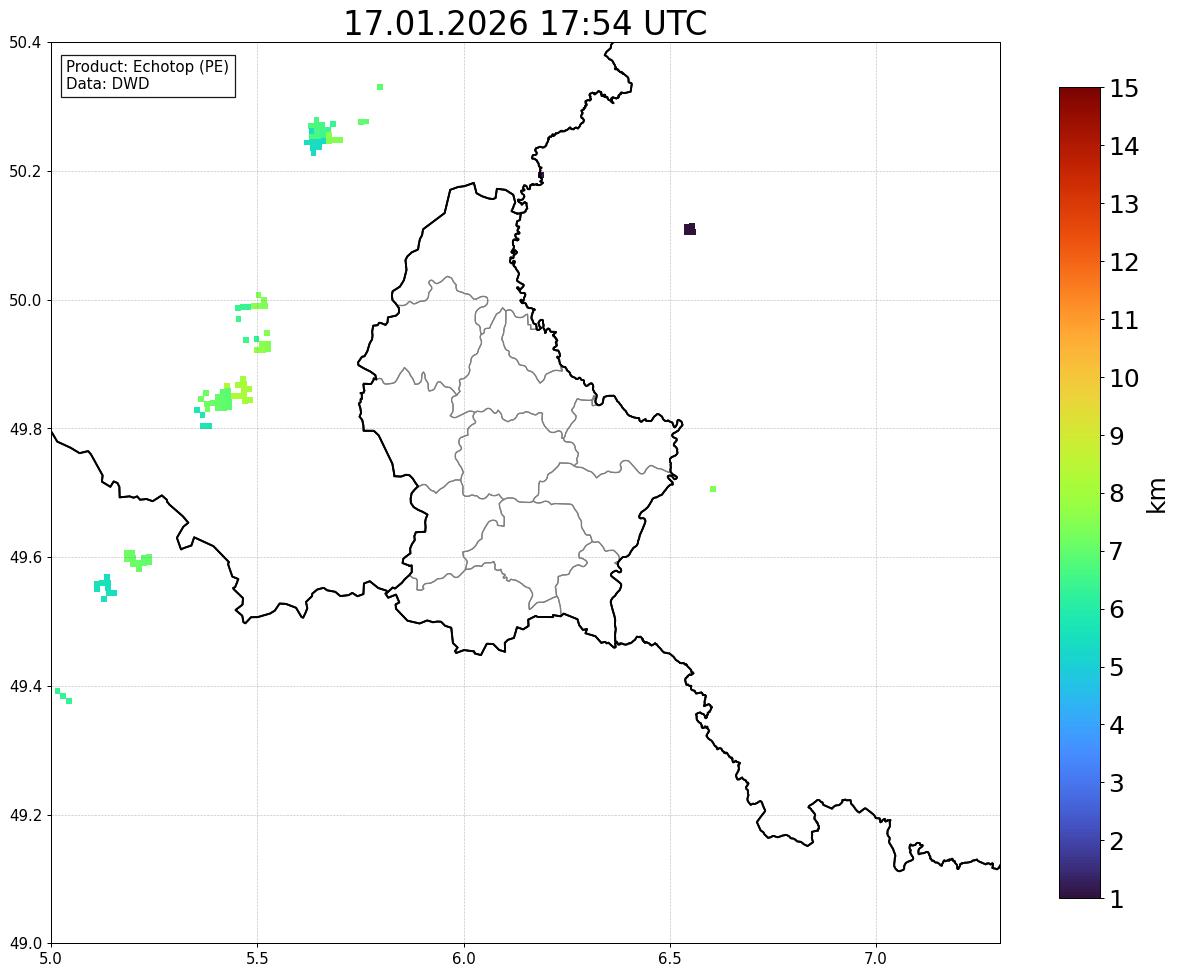Click the orange colorbar region near 12 km
Viewport: 1178px width, 976px height.
point(1080,262)
